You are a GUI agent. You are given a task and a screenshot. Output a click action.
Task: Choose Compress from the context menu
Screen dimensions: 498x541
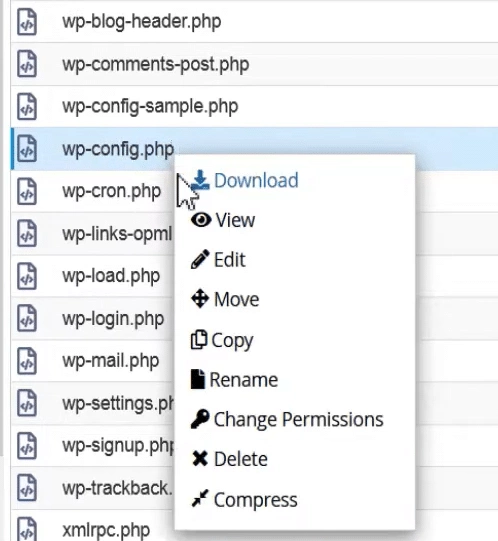255,500
